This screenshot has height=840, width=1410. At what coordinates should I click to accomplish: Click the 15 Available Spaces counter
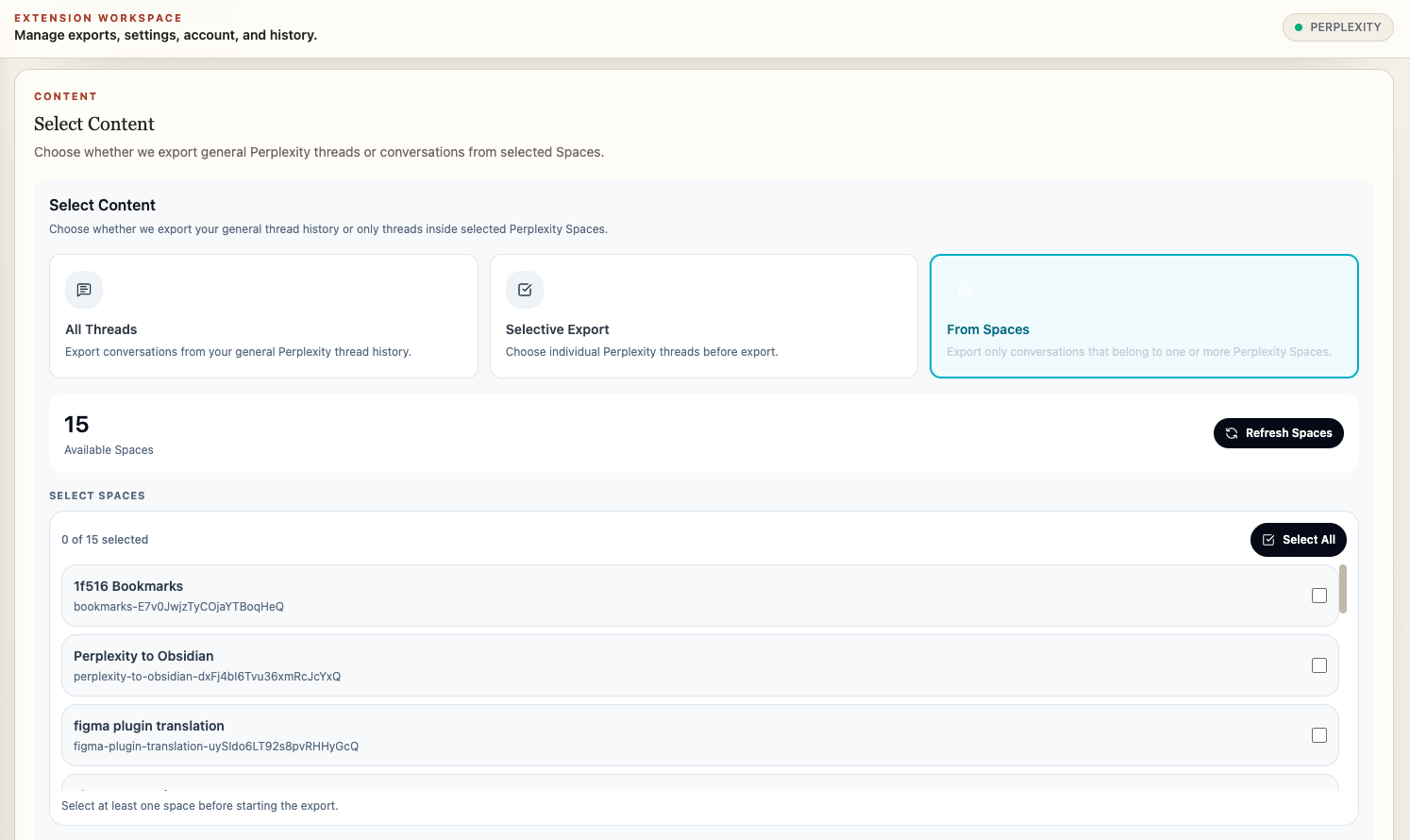[109, 434]
